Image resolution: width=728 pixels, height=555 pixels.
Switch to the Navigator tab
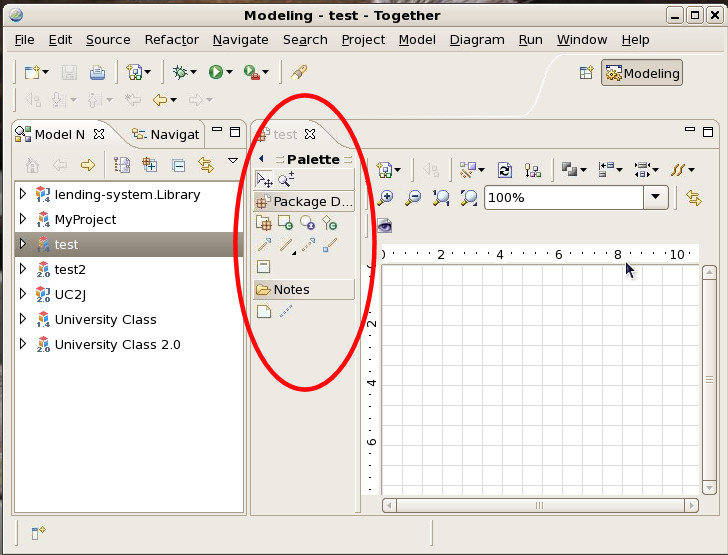click(165, 134)
